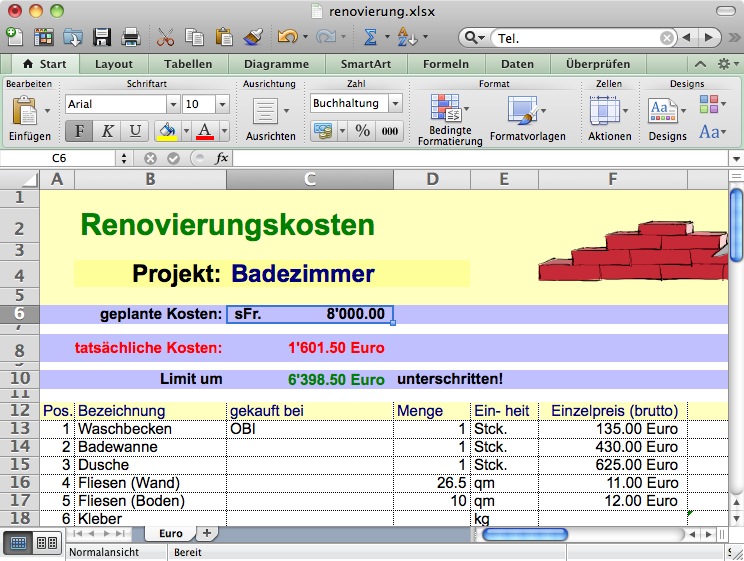The width and height of the screenshot is (744, 561).
Task: Open the Buchhaltung number format dropdown
Action: (x=395, y=104)
